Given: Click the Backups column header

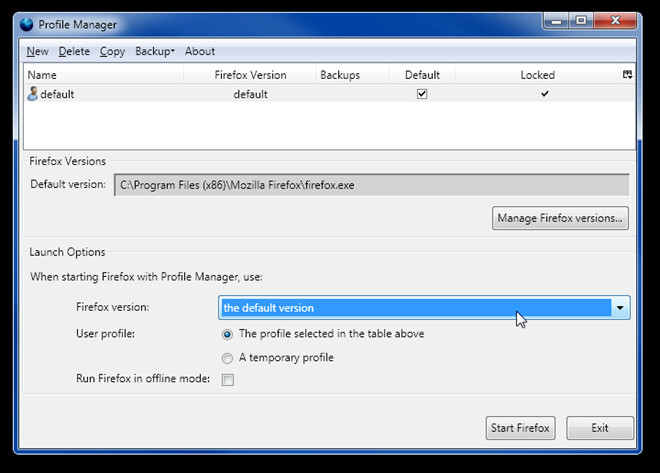Looking at the screenshot, I should click(353, 75).
